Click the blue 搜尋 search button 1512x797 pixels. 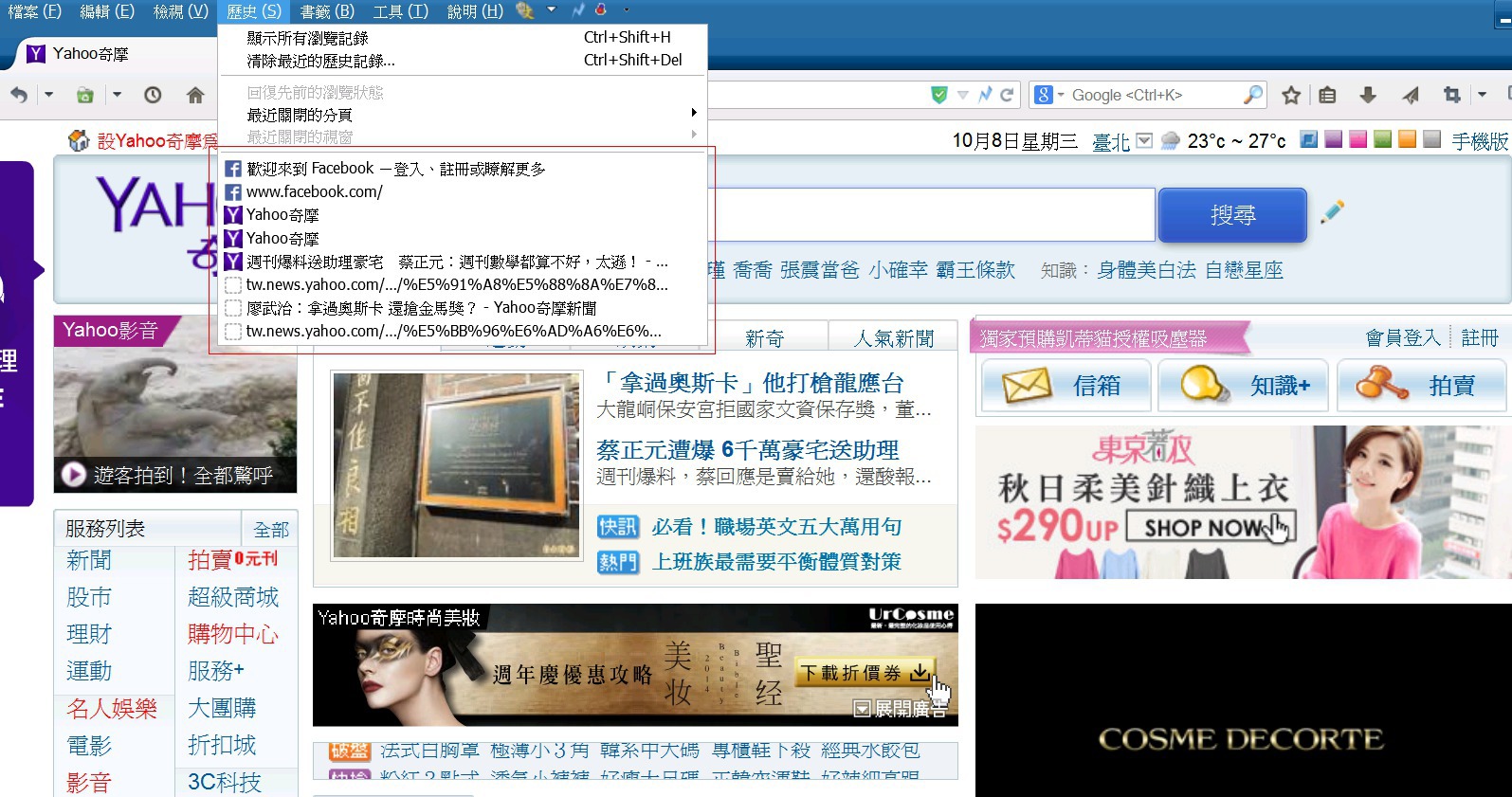1232,215
